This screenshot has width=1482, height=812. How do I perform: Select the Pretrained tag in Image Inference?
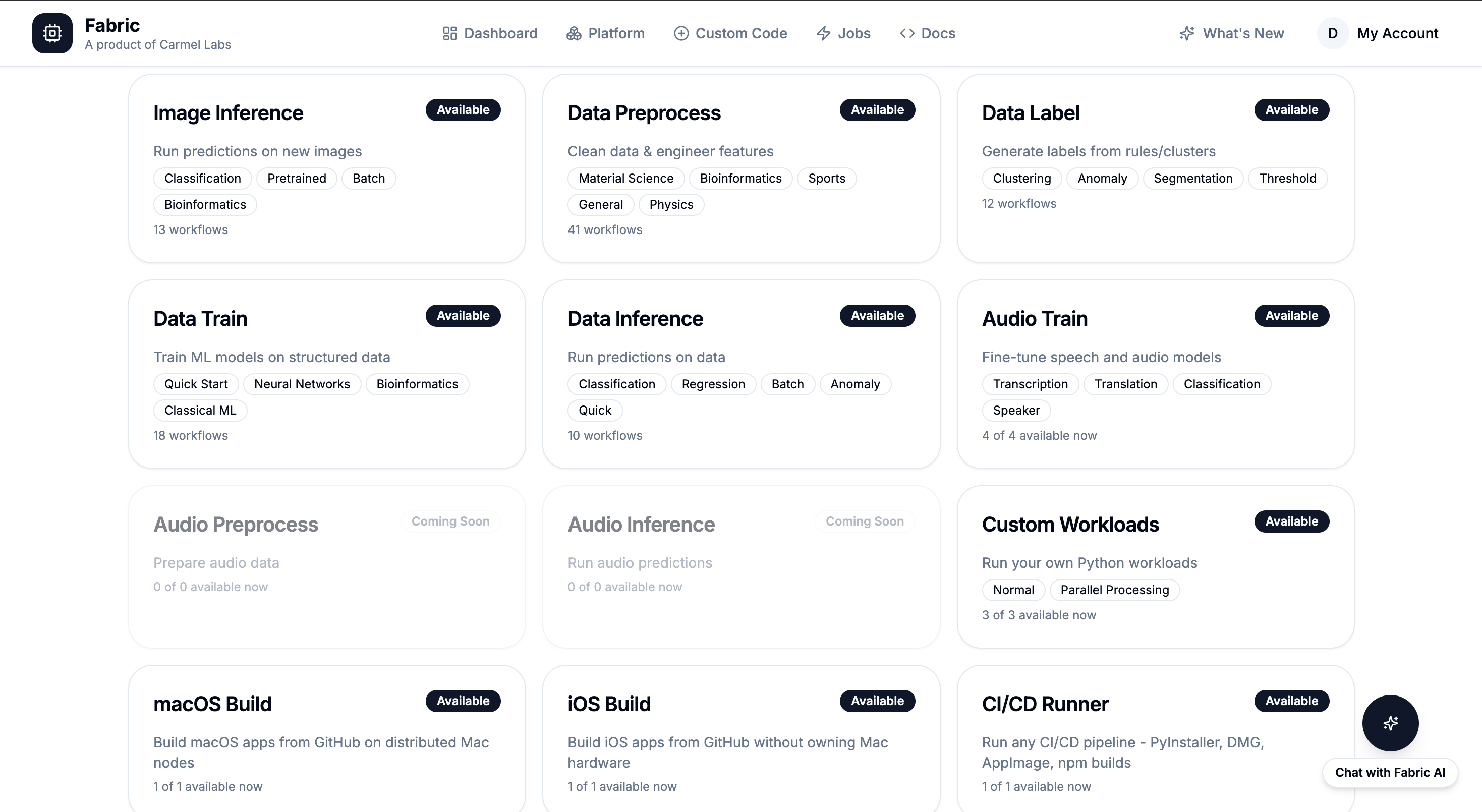(x=296, y=178)
